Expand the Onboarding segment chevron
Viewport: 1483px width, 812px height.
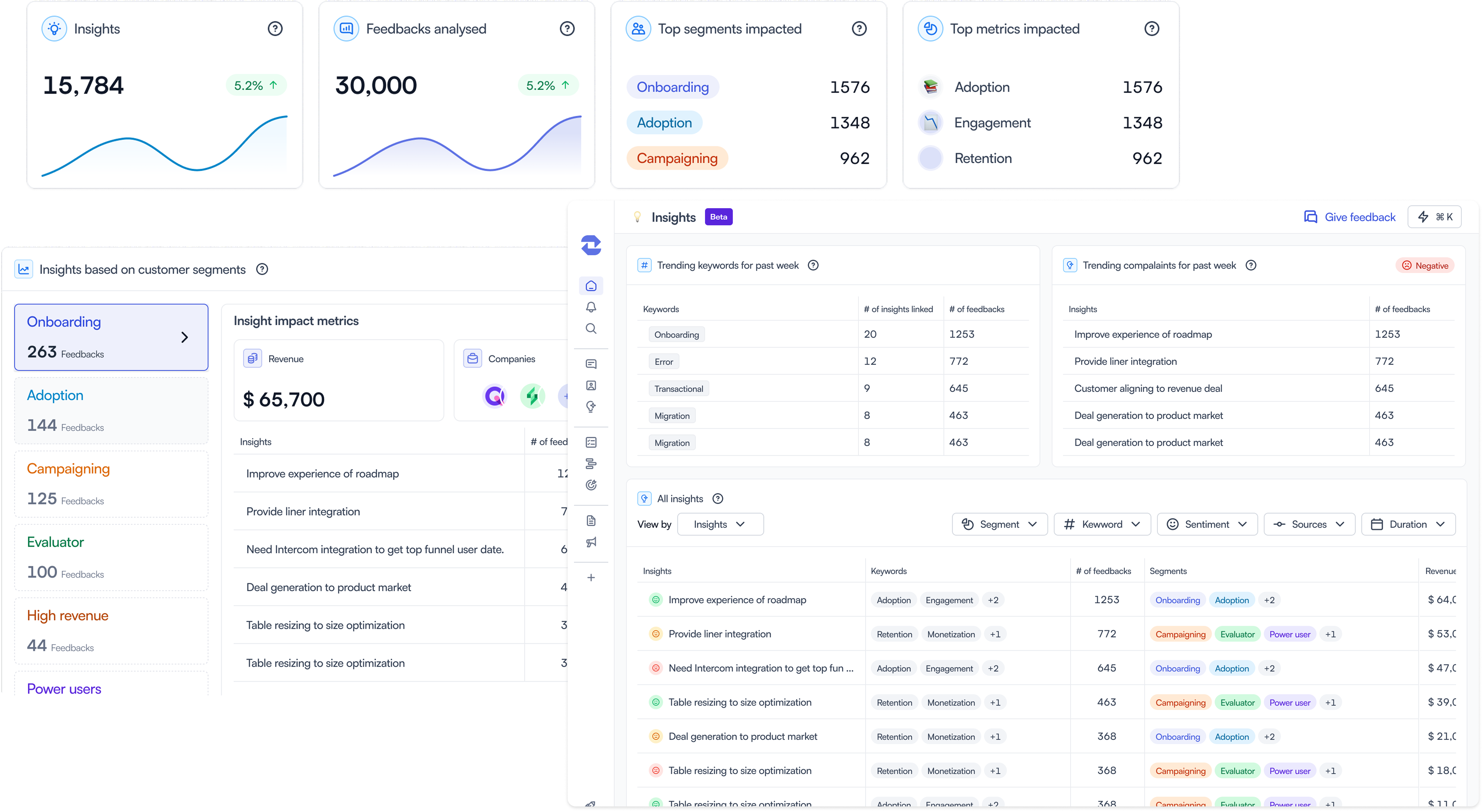(184, 337)
